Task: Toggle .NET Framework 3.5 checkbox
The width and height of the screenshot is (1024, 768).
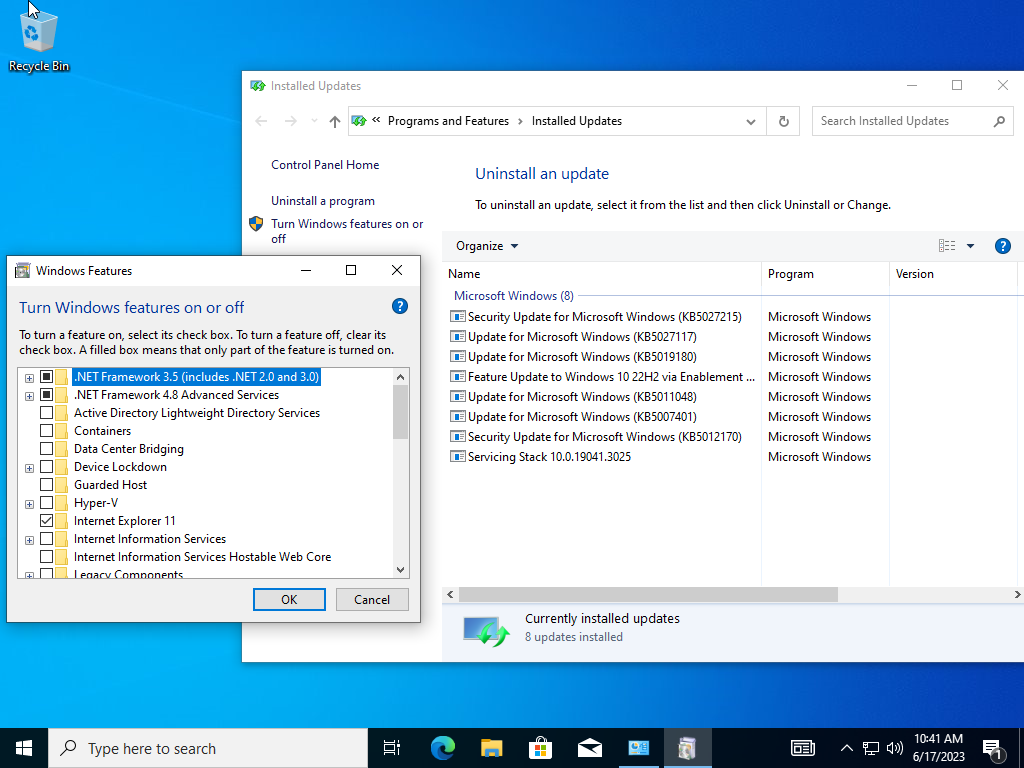Action: point(46,377)
